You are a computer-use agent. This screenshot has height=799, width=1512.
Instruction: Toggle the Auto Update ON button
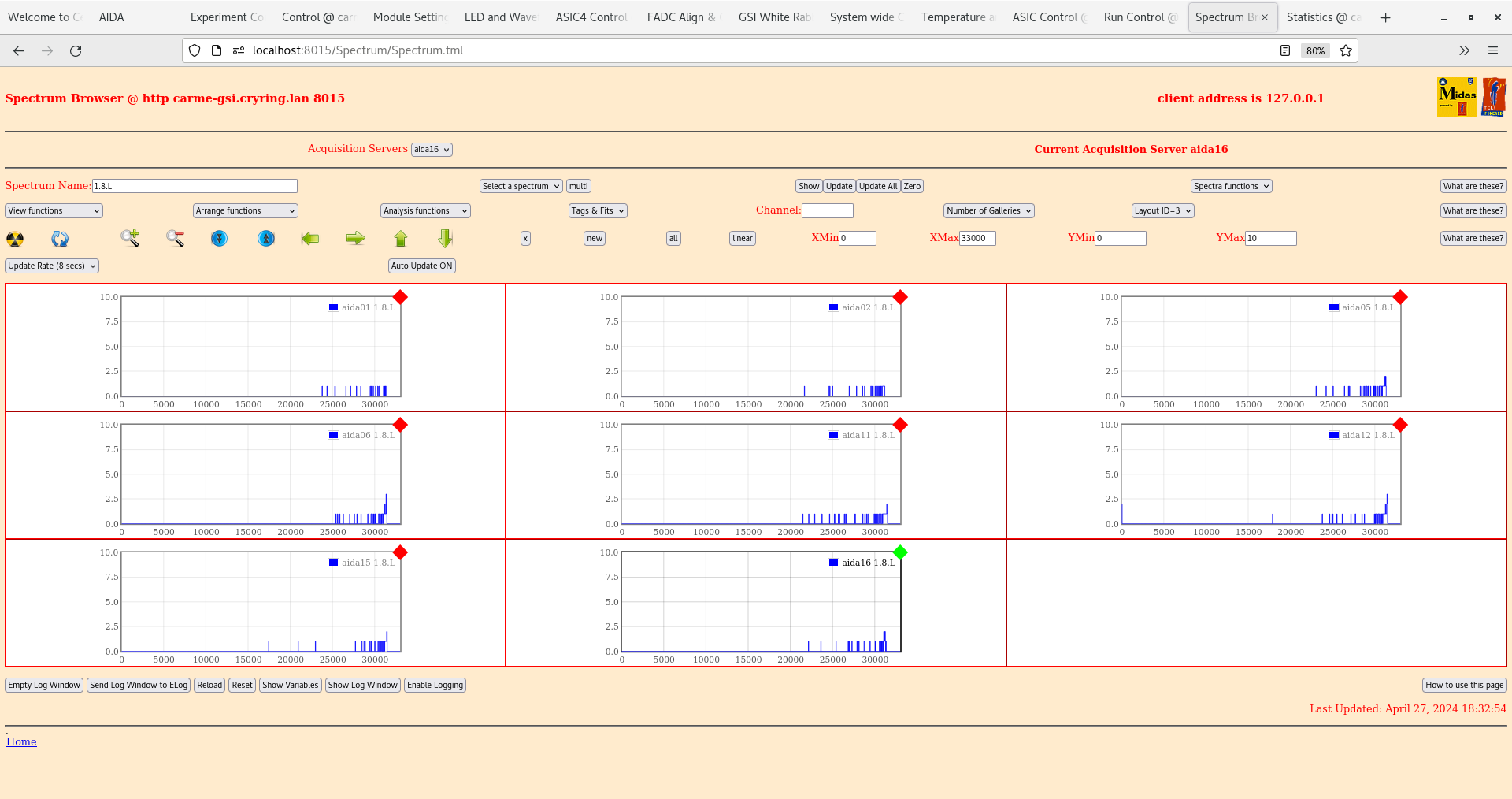tap(421, 266)
